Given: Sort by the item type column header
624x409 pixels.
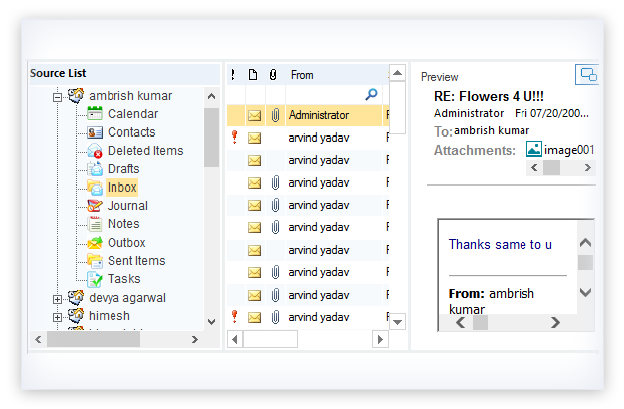Looking at the screenshot, I should pyautogui.click(x=253, y=75).
